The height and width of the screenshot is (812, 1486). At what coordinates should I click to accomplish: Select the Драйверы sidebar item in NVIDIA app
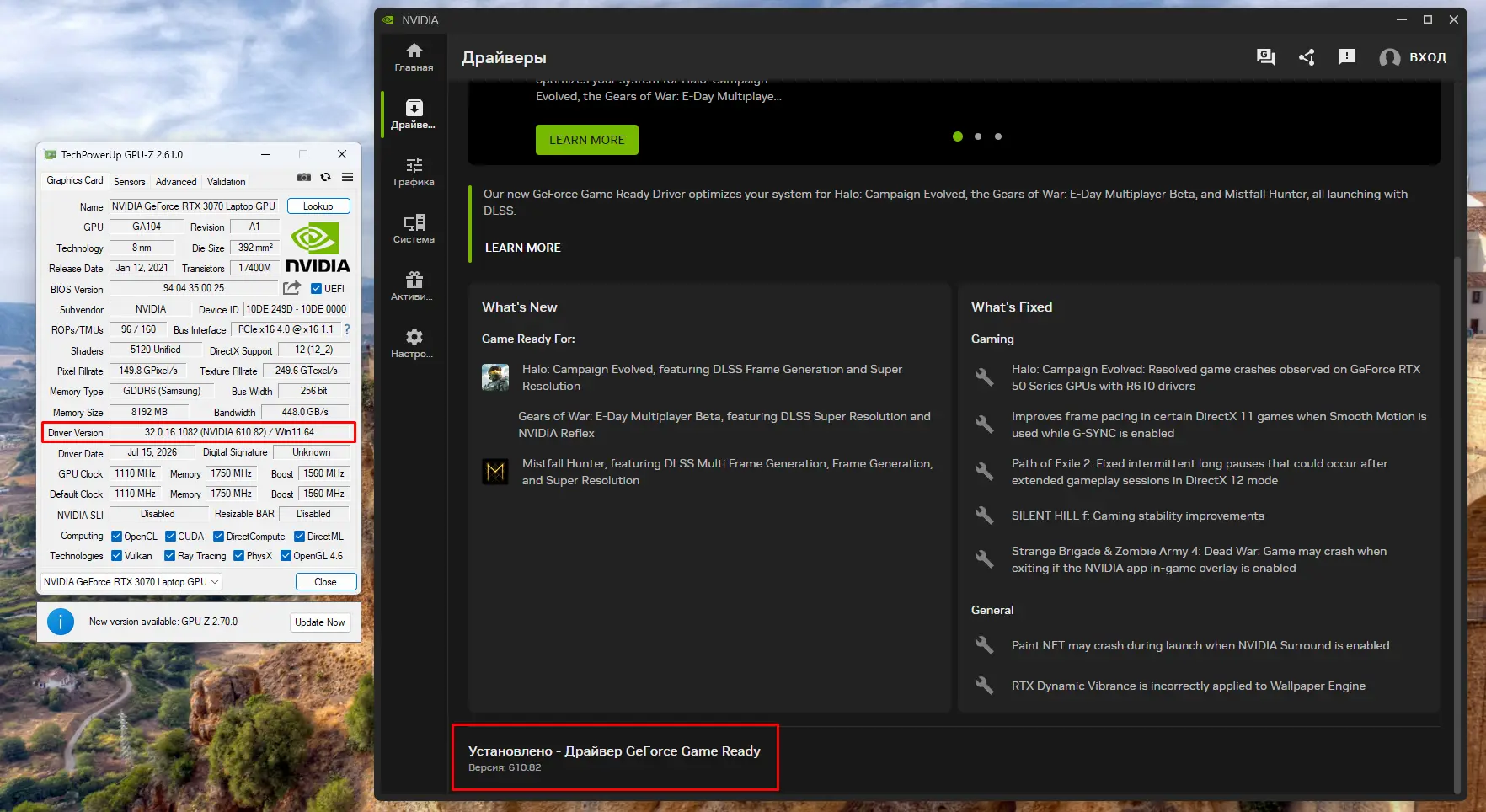pos(414,115)
